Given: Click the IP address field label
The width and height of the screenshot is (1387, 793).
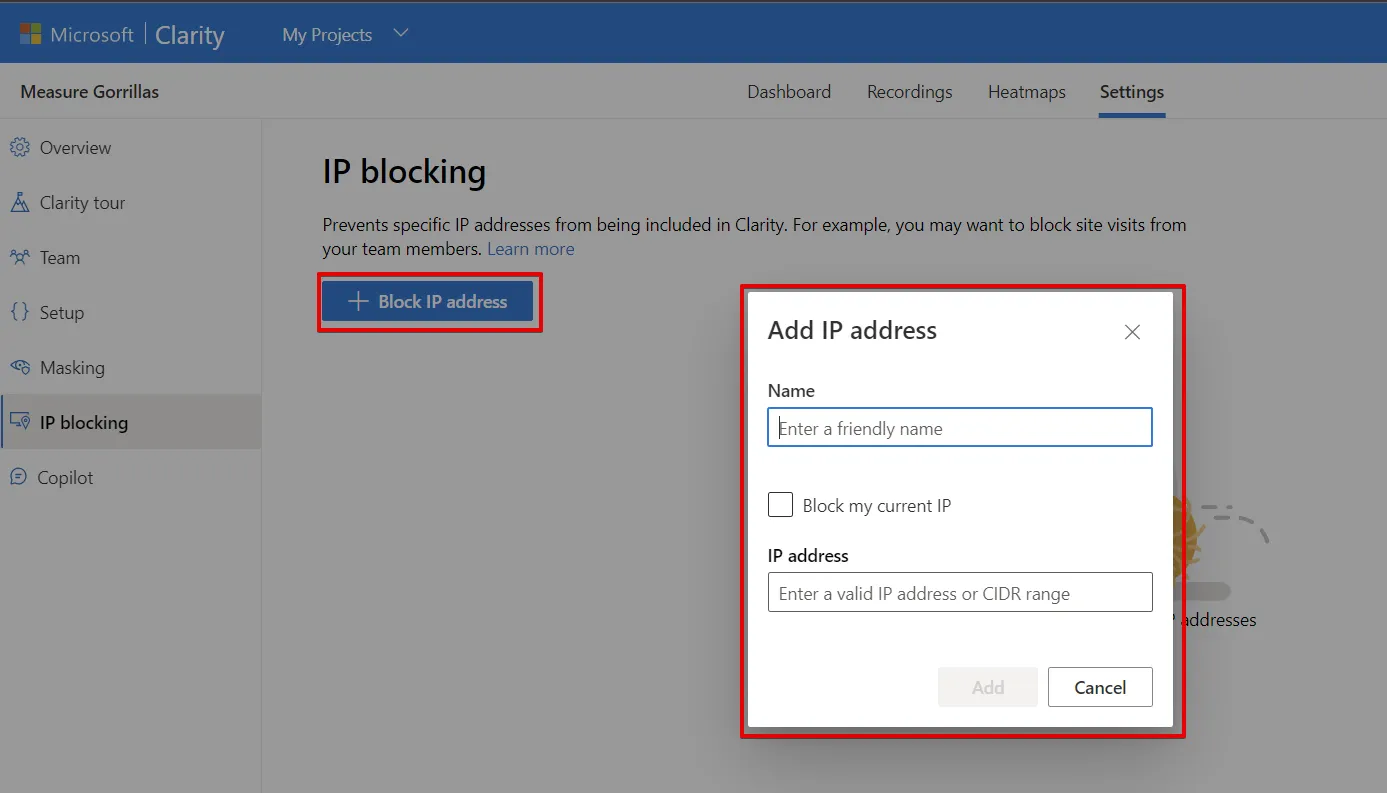Looking at the screenshot, I should pyautogui.click(x=808, y=556).
